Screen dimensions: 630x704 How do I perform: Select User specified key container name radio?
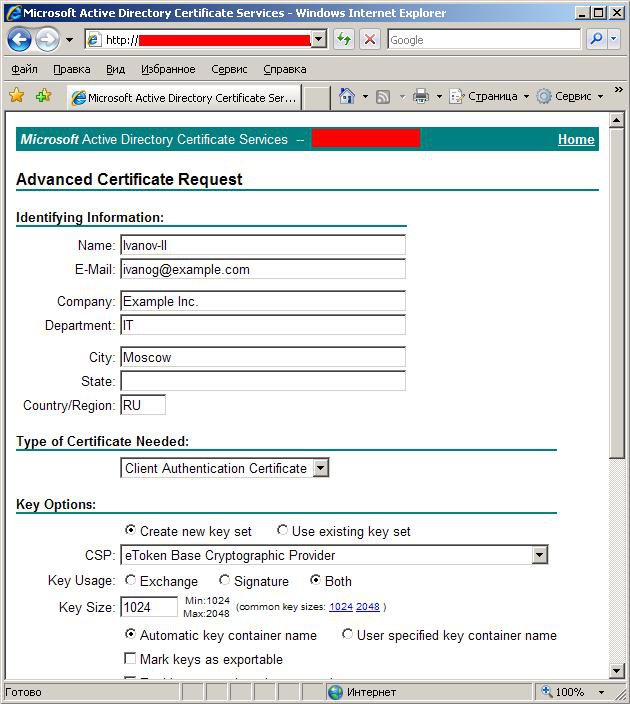point(347,634)
